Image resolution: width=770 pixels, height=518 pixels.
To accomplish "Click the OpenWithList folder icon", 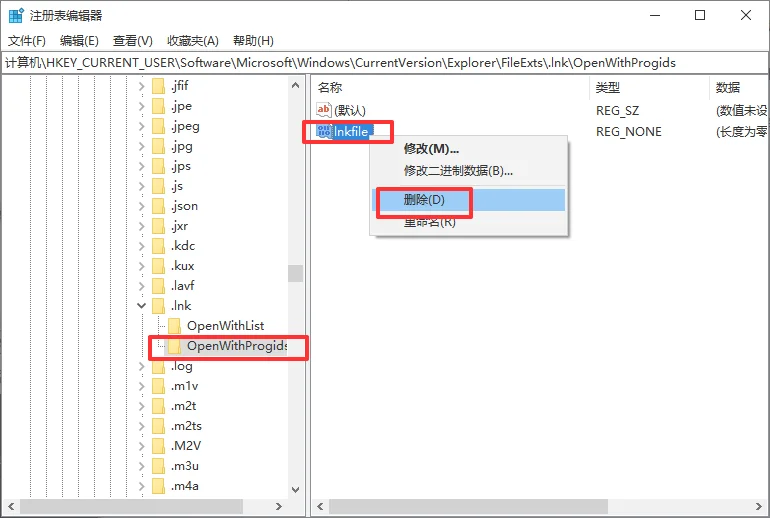I will tap(174, 326).
